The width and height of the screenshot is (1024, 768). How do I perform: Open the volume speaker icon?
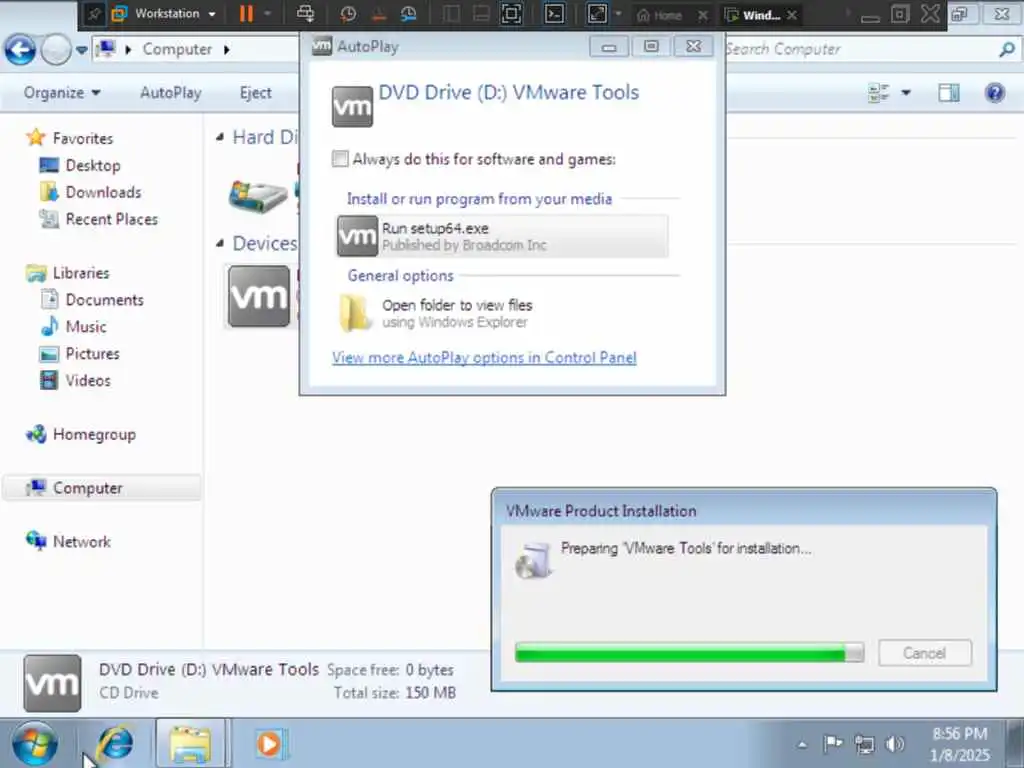(895, 744)
